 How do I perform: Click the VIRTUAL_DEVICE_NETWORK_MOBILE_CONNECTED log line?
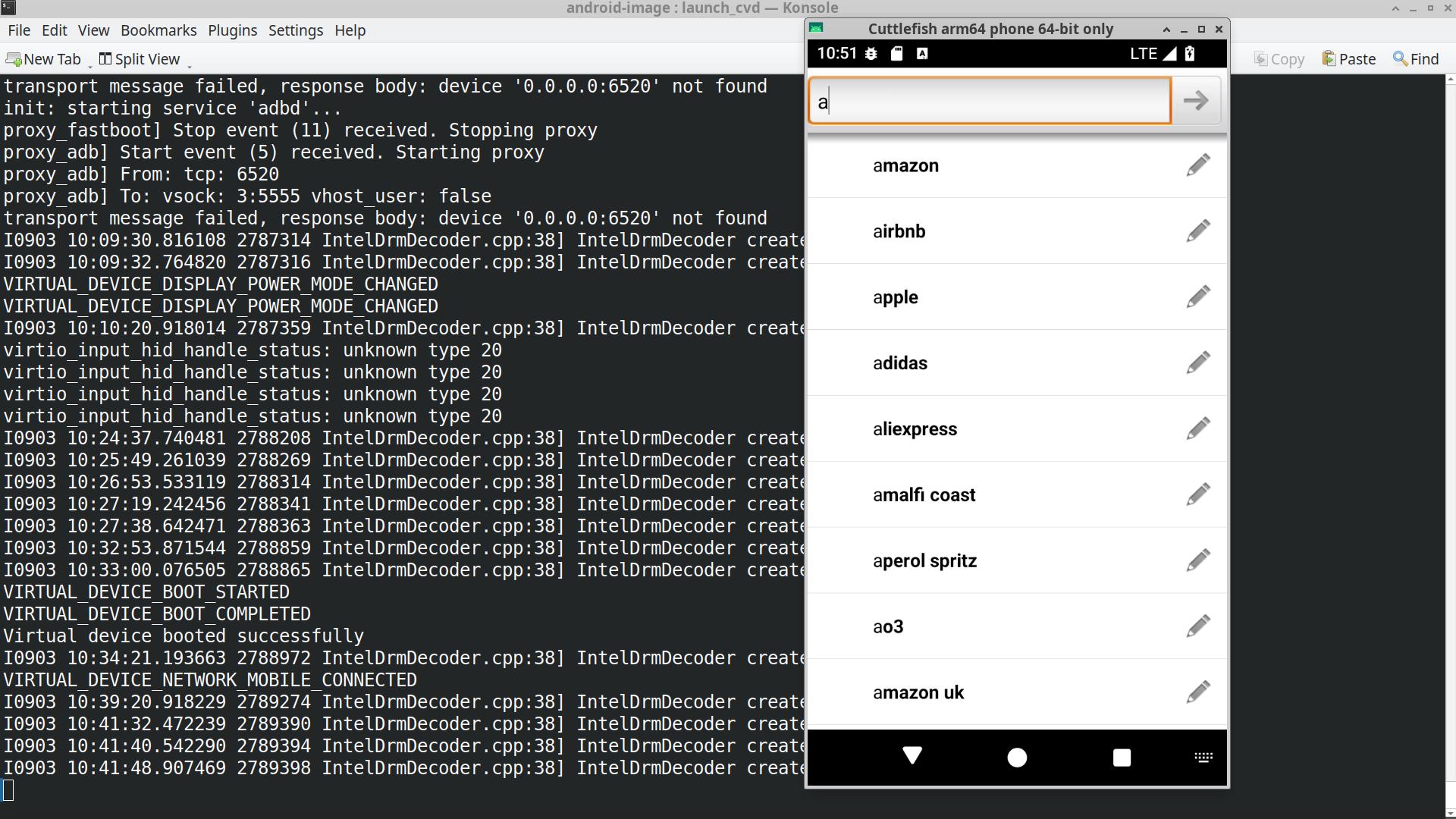(210, 680)
